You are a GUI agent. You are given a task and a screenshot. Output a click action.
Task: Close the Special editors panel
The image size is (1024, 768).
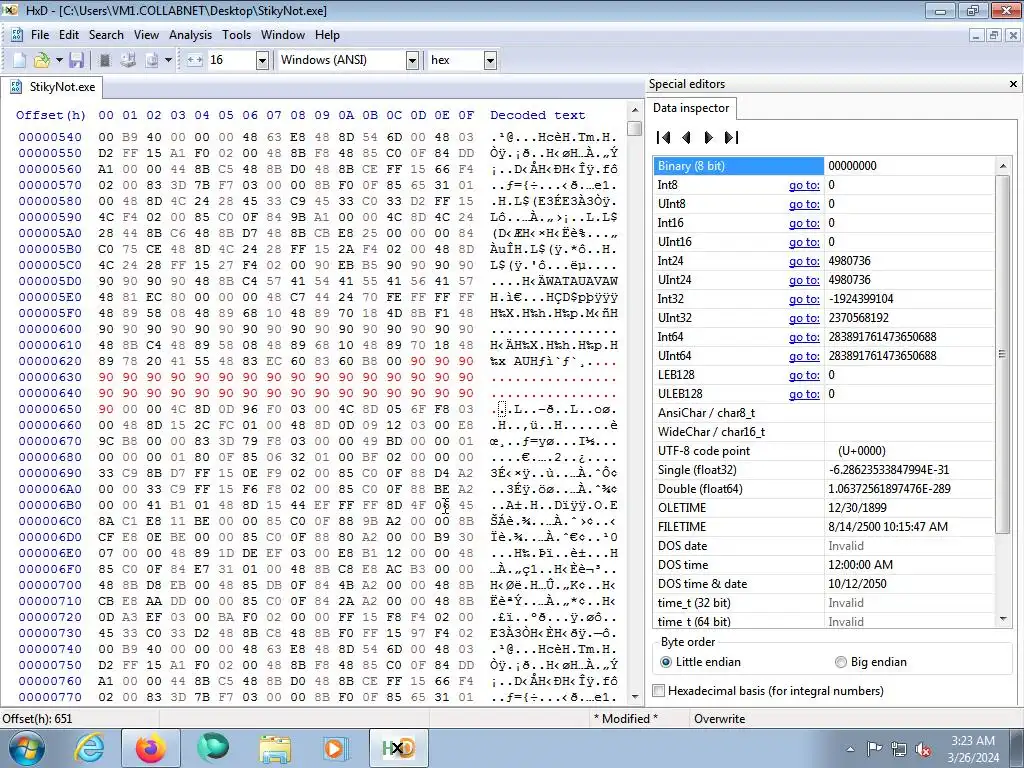[1013, 84]
